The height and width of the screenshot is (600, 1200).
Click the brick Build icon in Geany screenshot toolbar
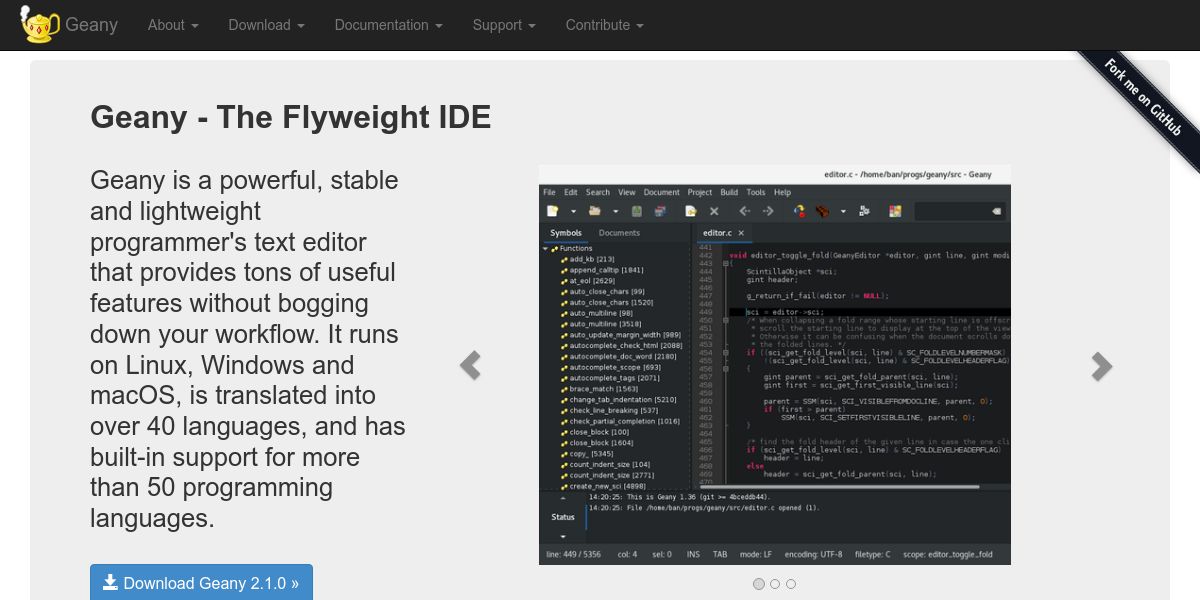pos(822,211)
